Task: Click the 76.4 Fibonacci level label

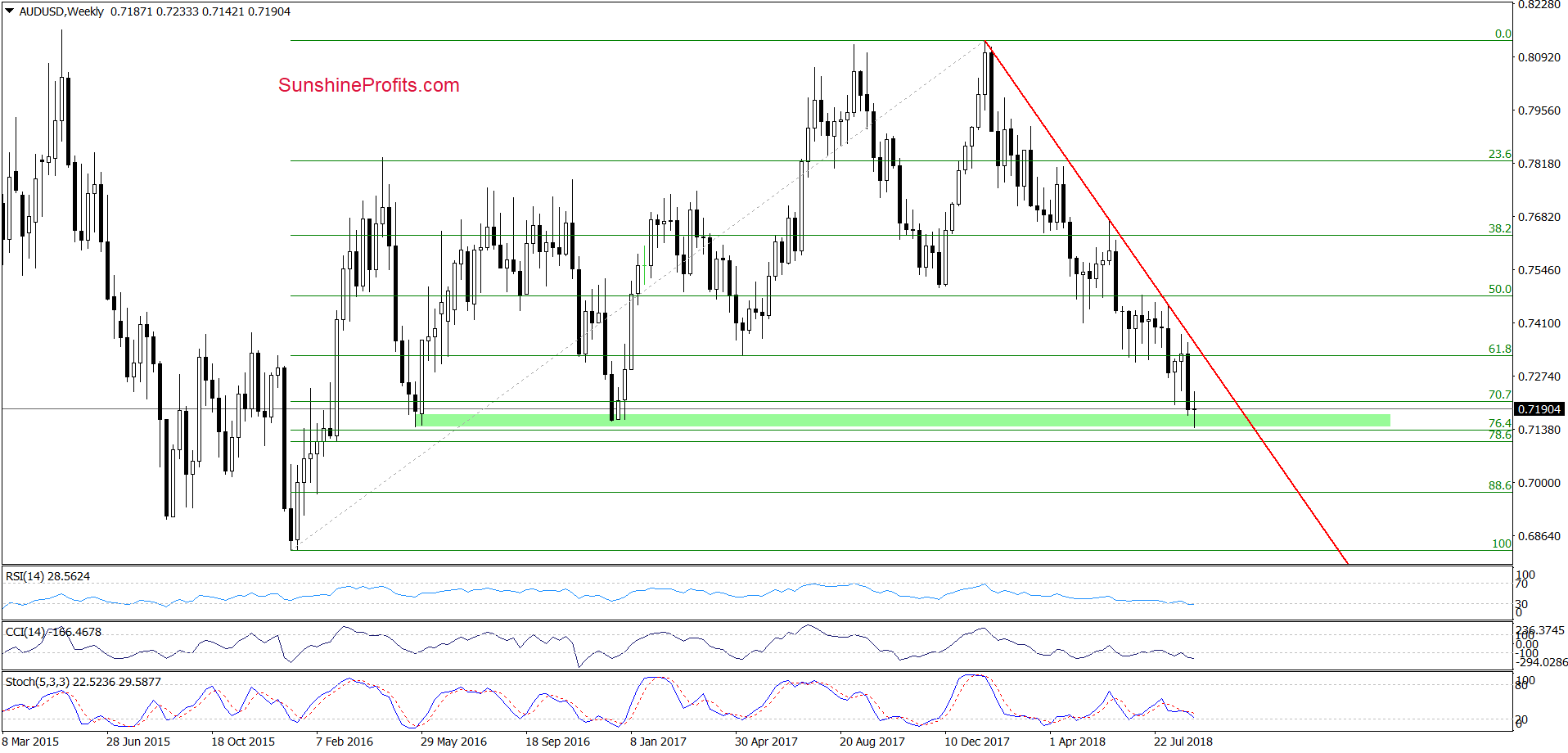Action: (1499, 423)
